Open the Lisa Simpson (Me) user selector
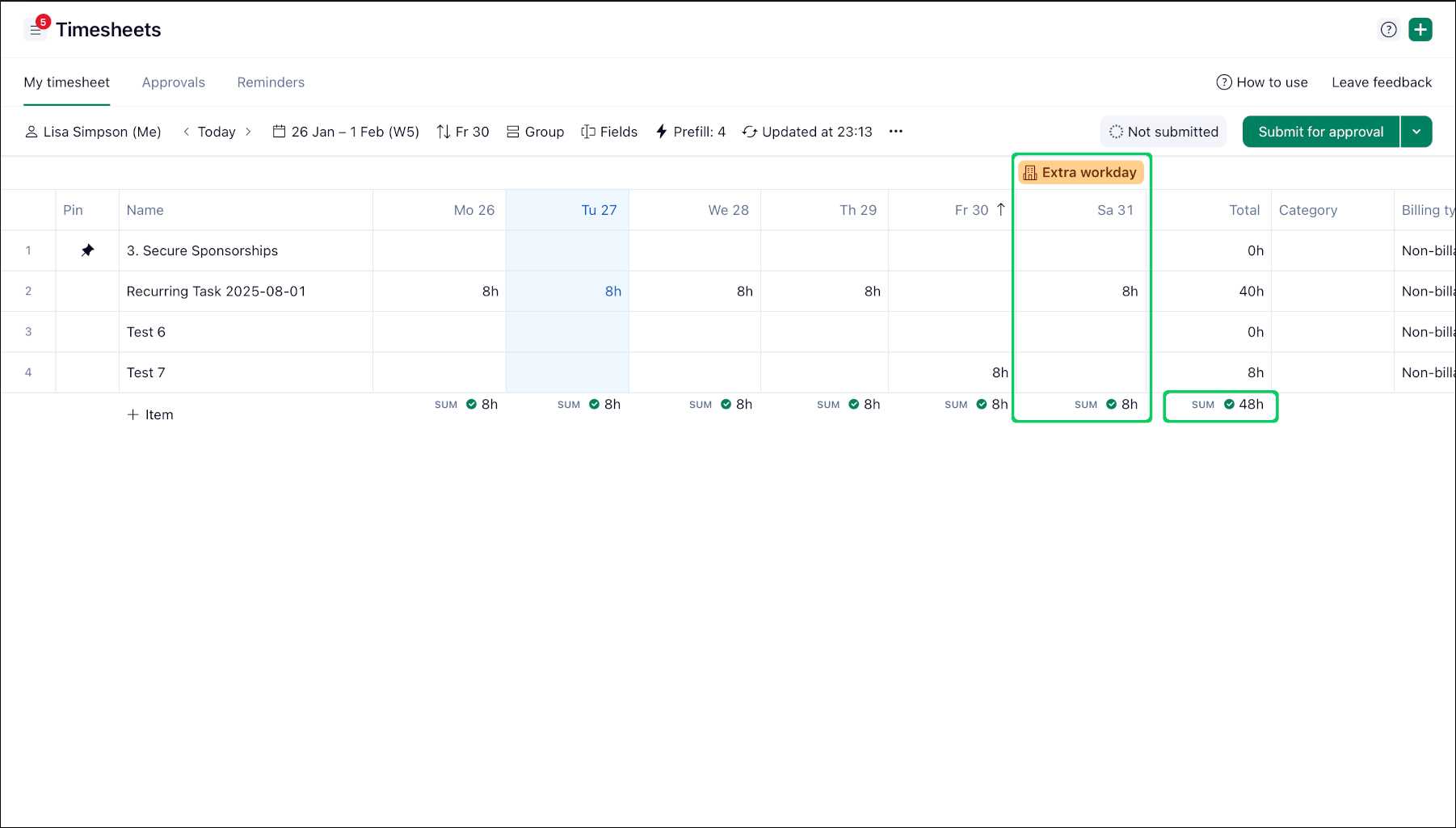This screenshot has width=1456, height=828. pos(93,132)
